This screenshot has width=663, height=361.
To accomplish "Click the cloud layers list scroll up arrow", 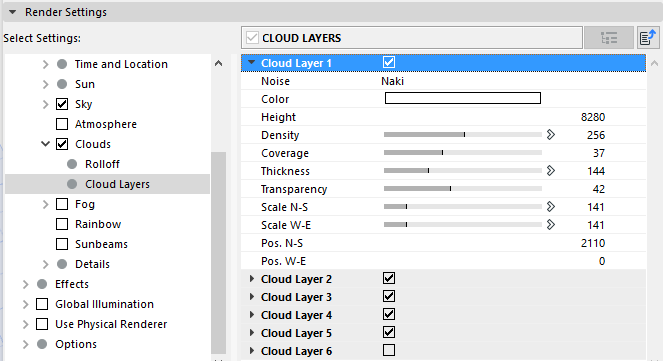I will pos(655,64).
